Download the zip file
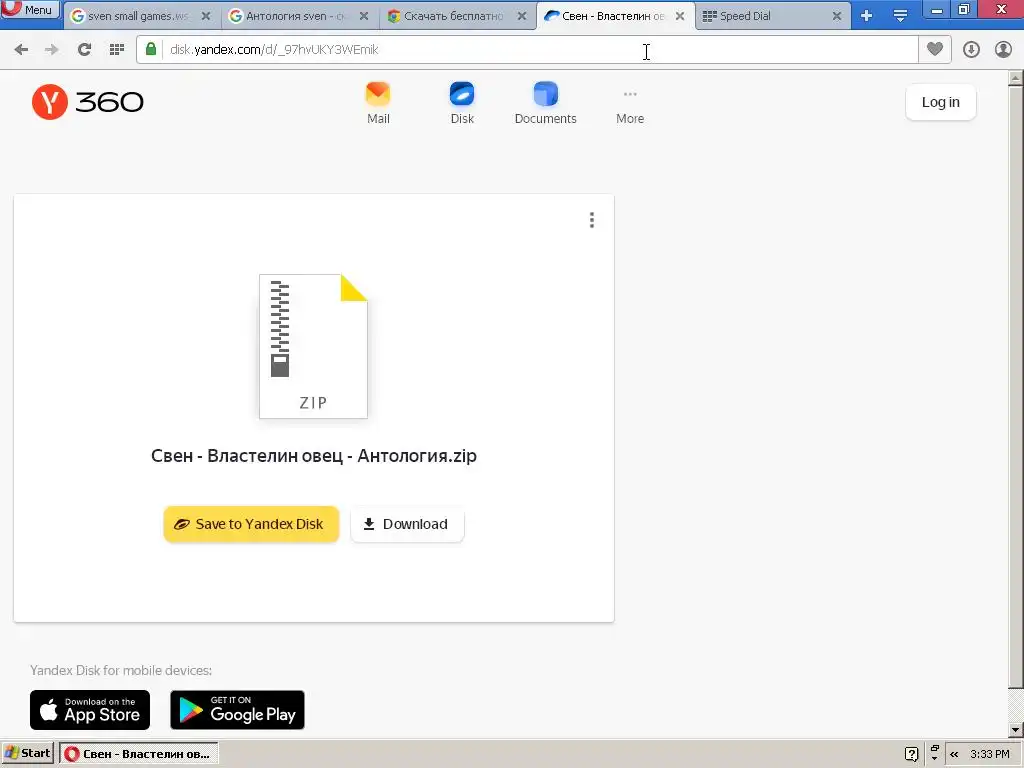The image size is (1024, 768). [x=408, y=524]
